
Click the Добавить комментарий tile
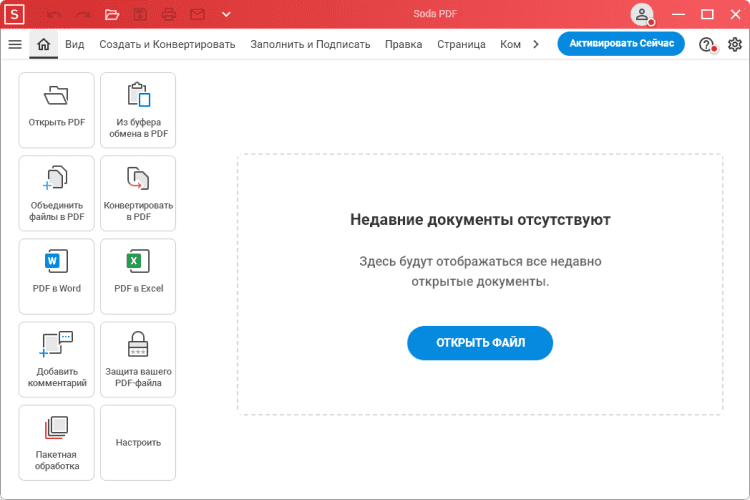point(56,360)
